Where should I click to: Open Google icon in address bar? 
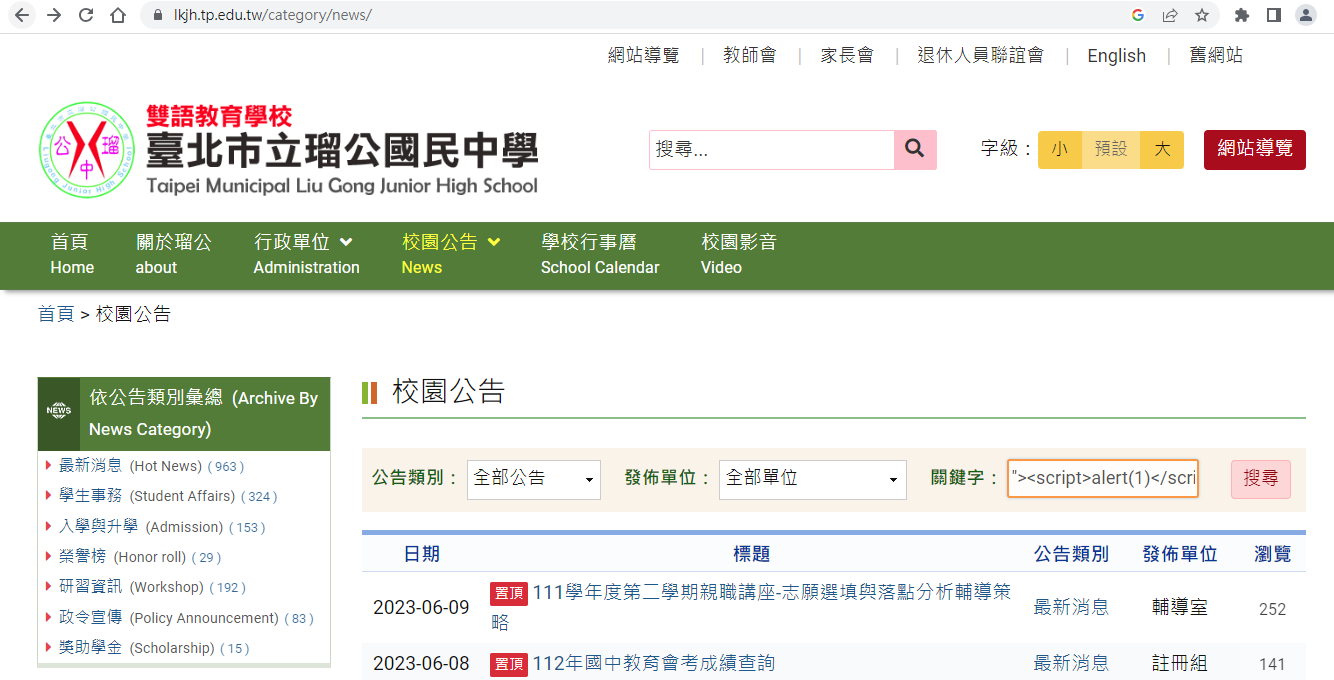[x=1138, y=15]
